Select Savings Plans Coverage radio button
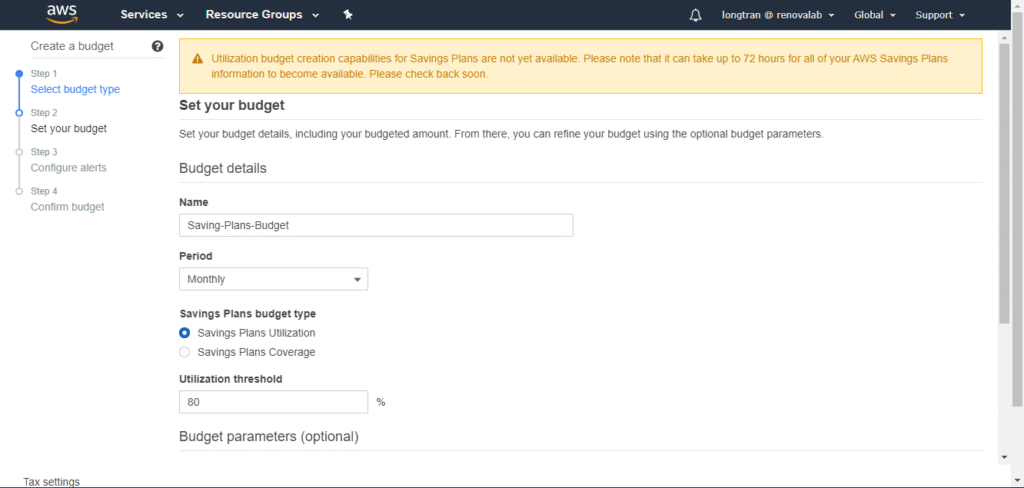Image resolution: width=1024 pixels, height=488 pixels. pos(185,352)
